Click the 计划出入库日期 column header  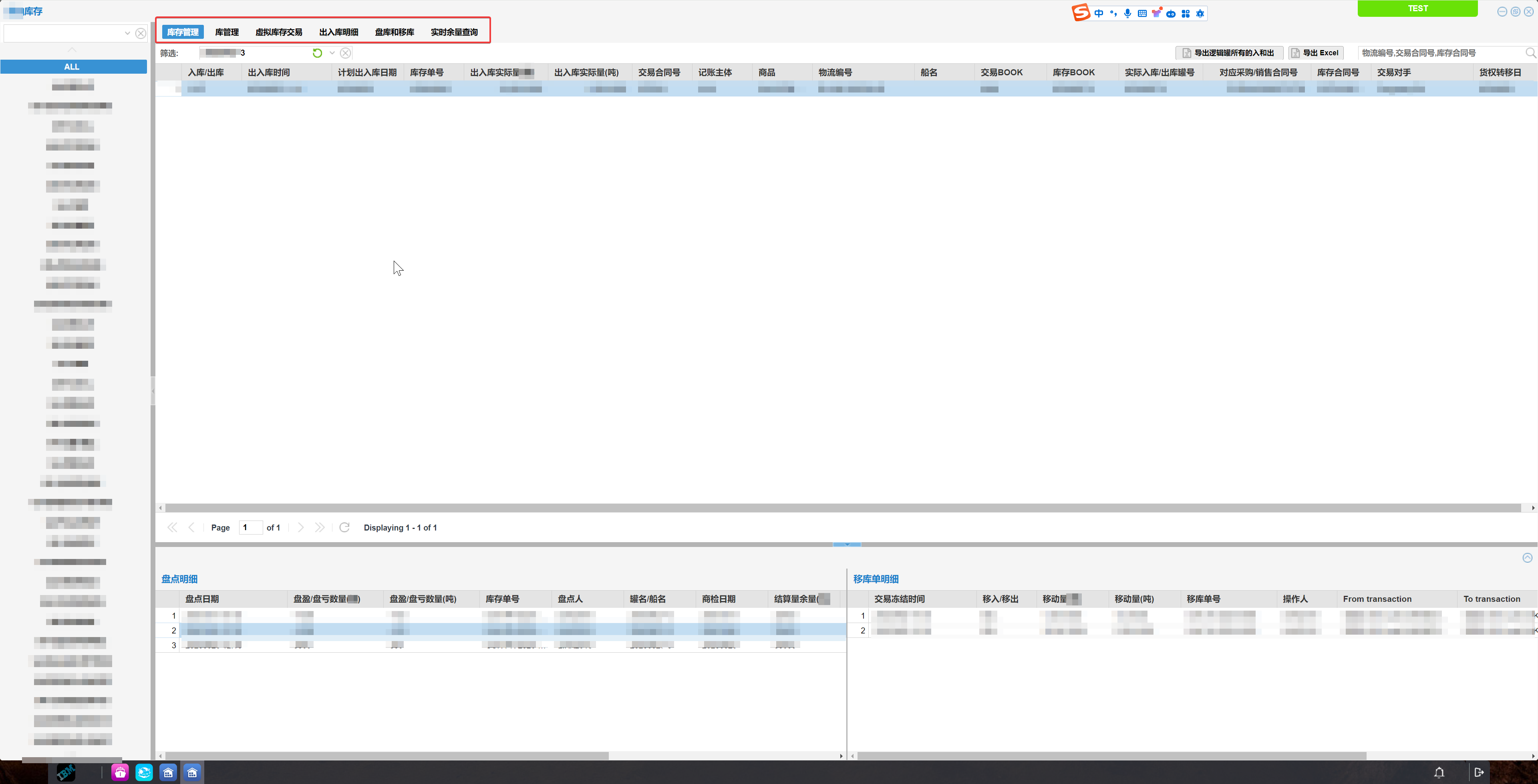(368, 72)
